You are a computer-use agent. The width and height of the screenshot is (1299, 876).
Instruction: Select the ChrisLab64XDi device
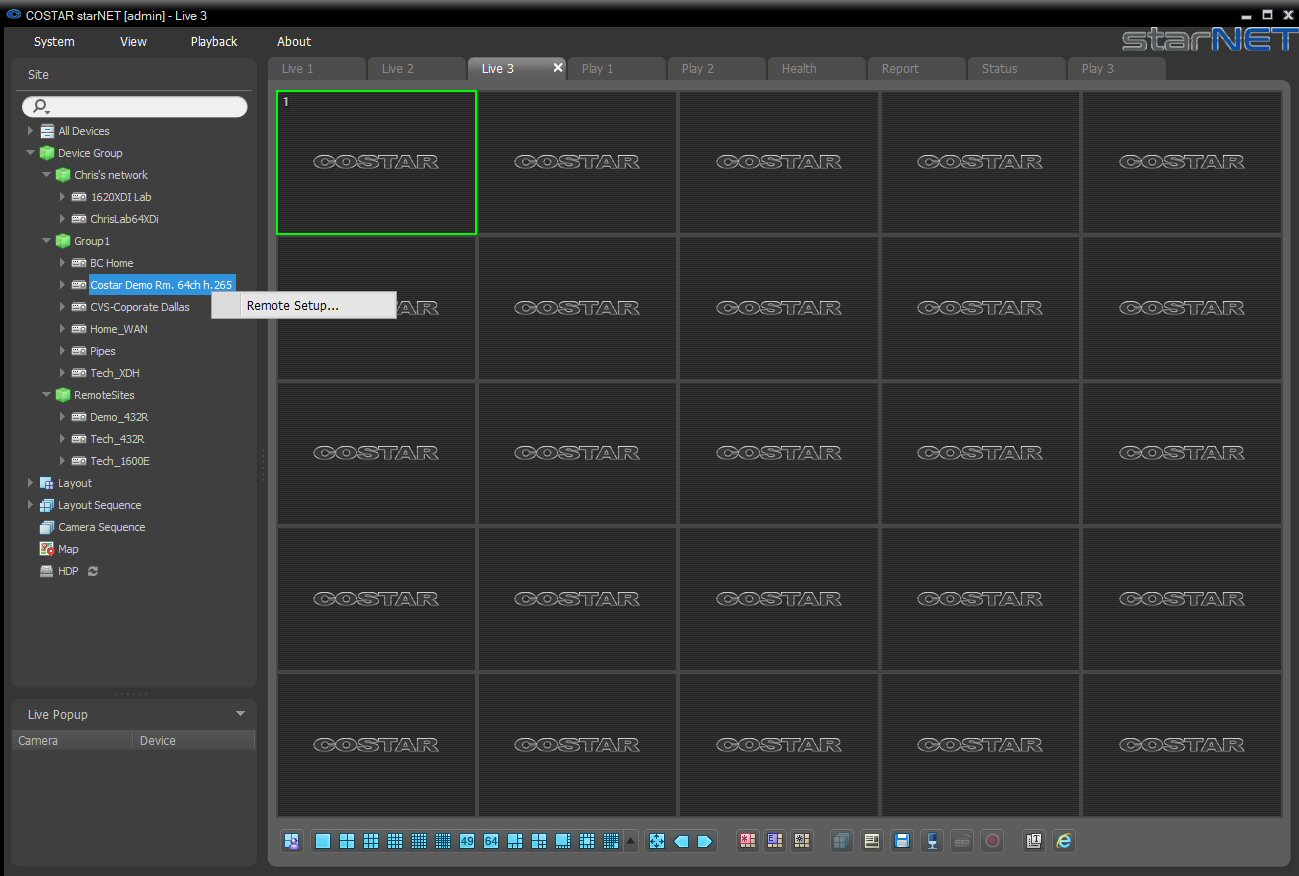(x=124, y=219)
